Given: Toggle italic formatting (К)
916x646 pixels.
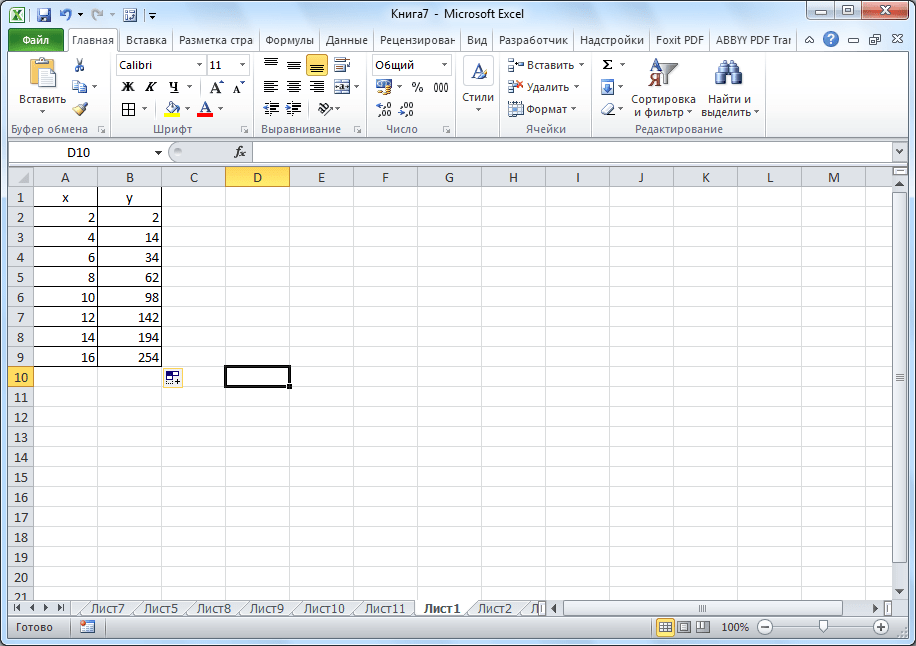Looking at the screenshot, I should click(150, 87).
